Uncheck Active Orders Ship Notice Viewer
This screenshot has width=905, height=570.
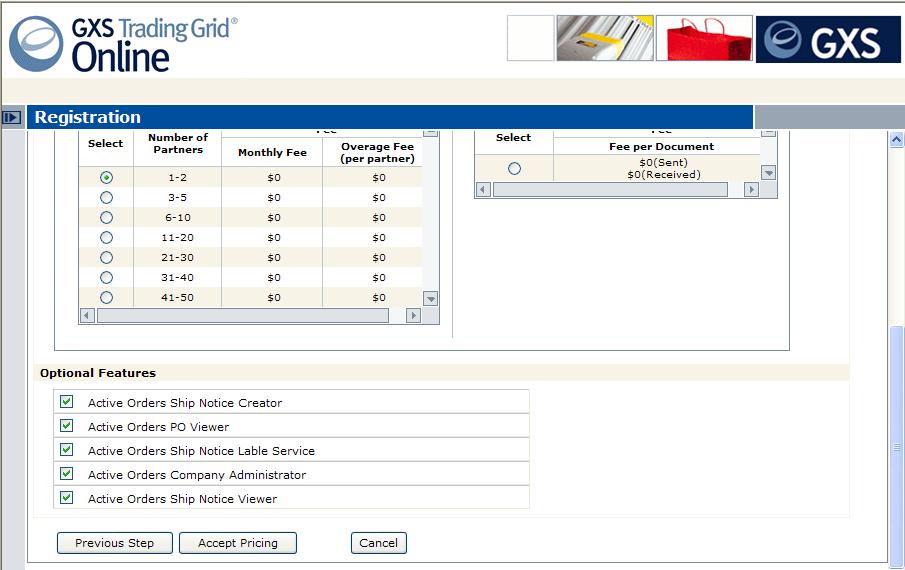(x=67, y=497)
